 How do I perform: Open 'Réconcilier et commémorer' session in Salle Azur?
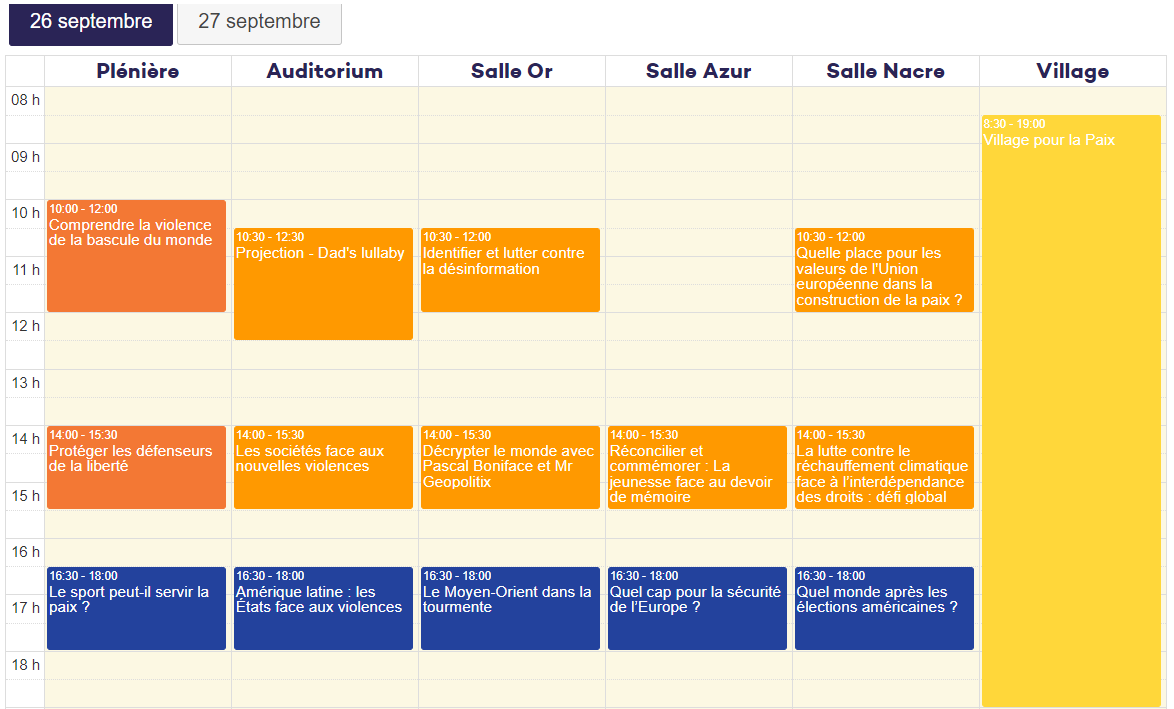tap(697, 467)
